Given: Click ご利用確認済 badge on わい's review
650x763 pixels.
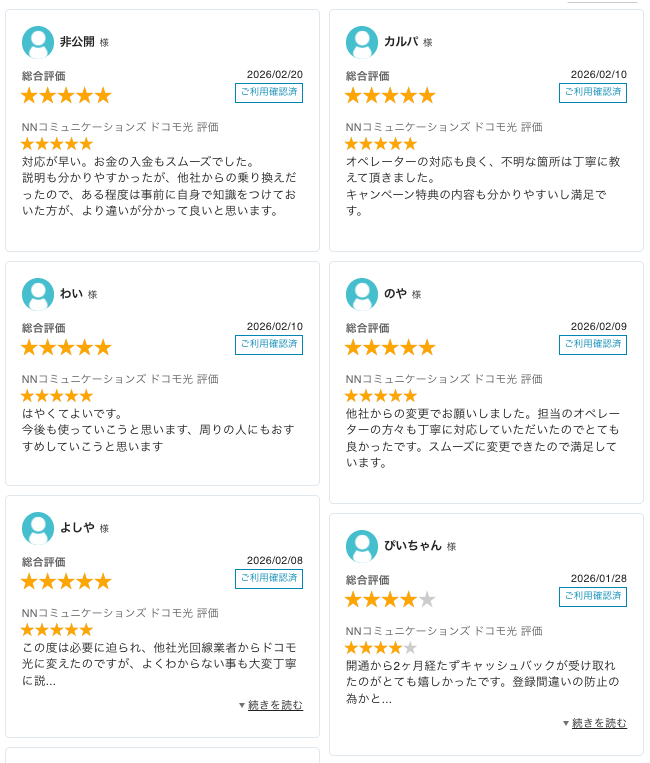Looking at the screenshot, I should [269, 345].
